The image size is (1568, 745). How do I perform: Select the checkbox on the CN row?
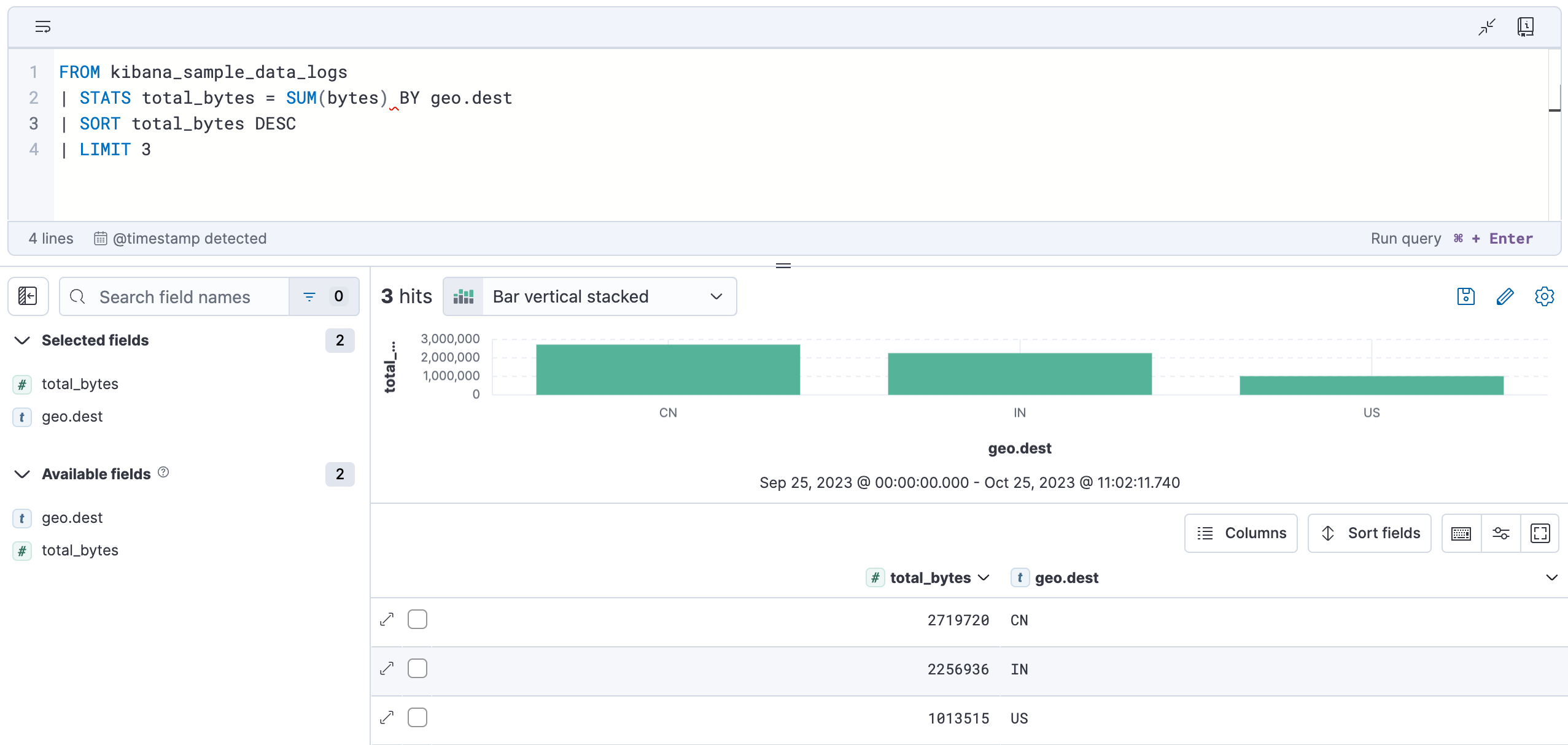417,619
